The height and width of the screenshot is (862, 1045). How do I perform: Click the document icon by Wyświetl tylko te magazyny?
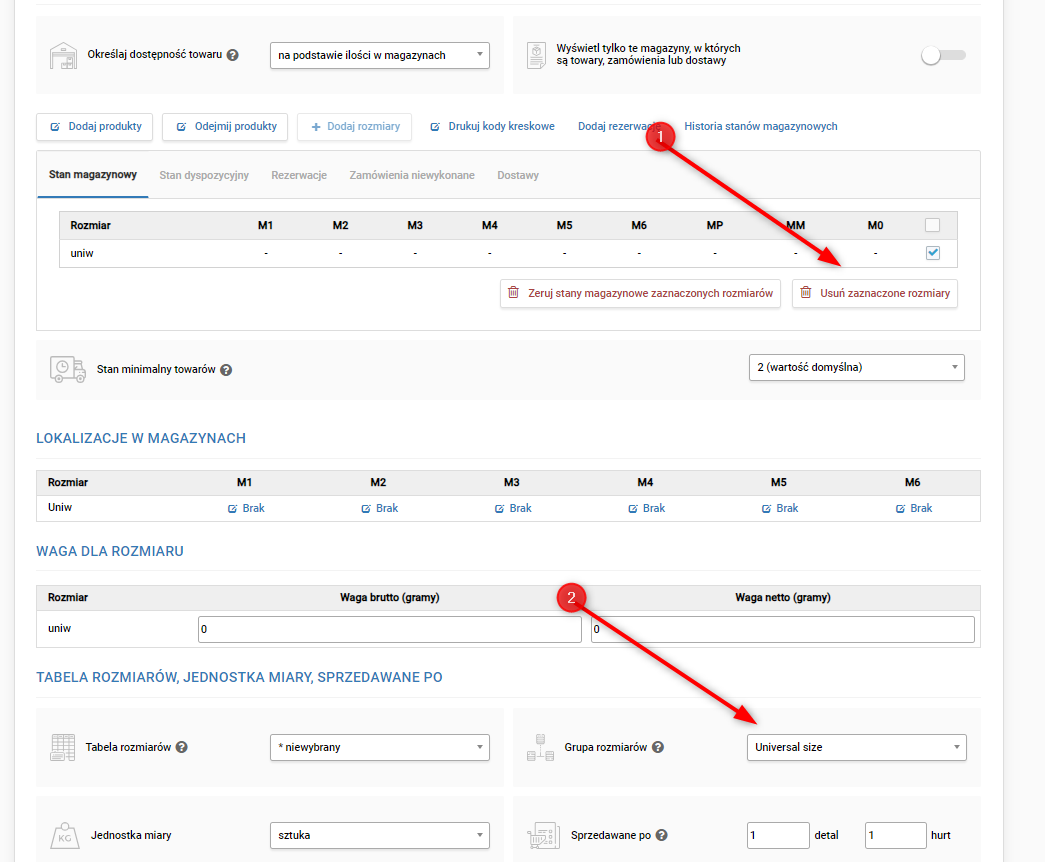(536, 55)
